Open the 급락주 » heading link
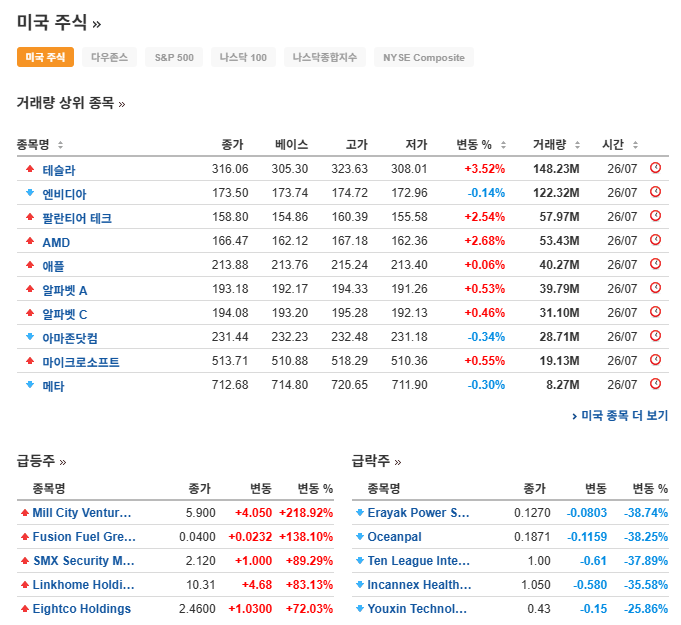681x625 pixels. (377, 461)
